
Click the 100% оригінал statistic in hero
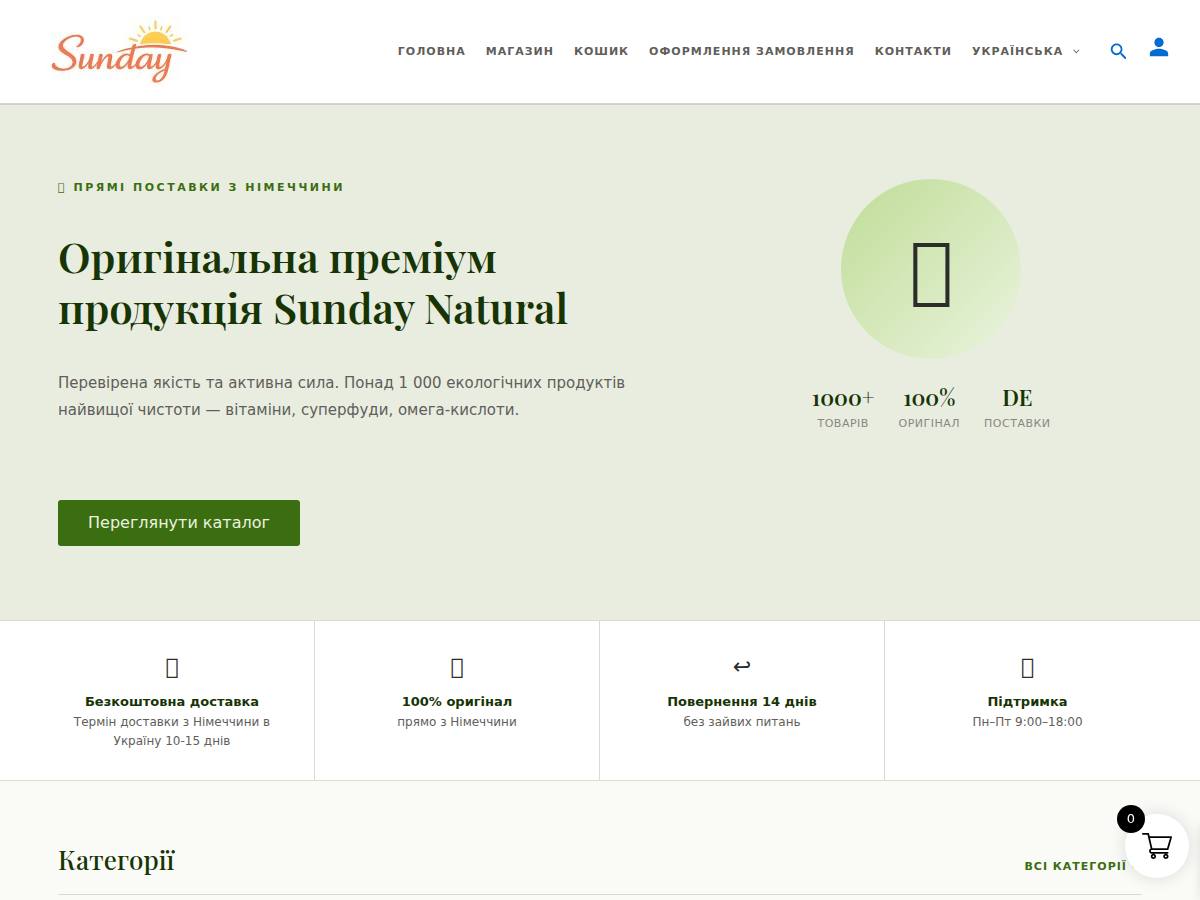click(x=929, y=409)
